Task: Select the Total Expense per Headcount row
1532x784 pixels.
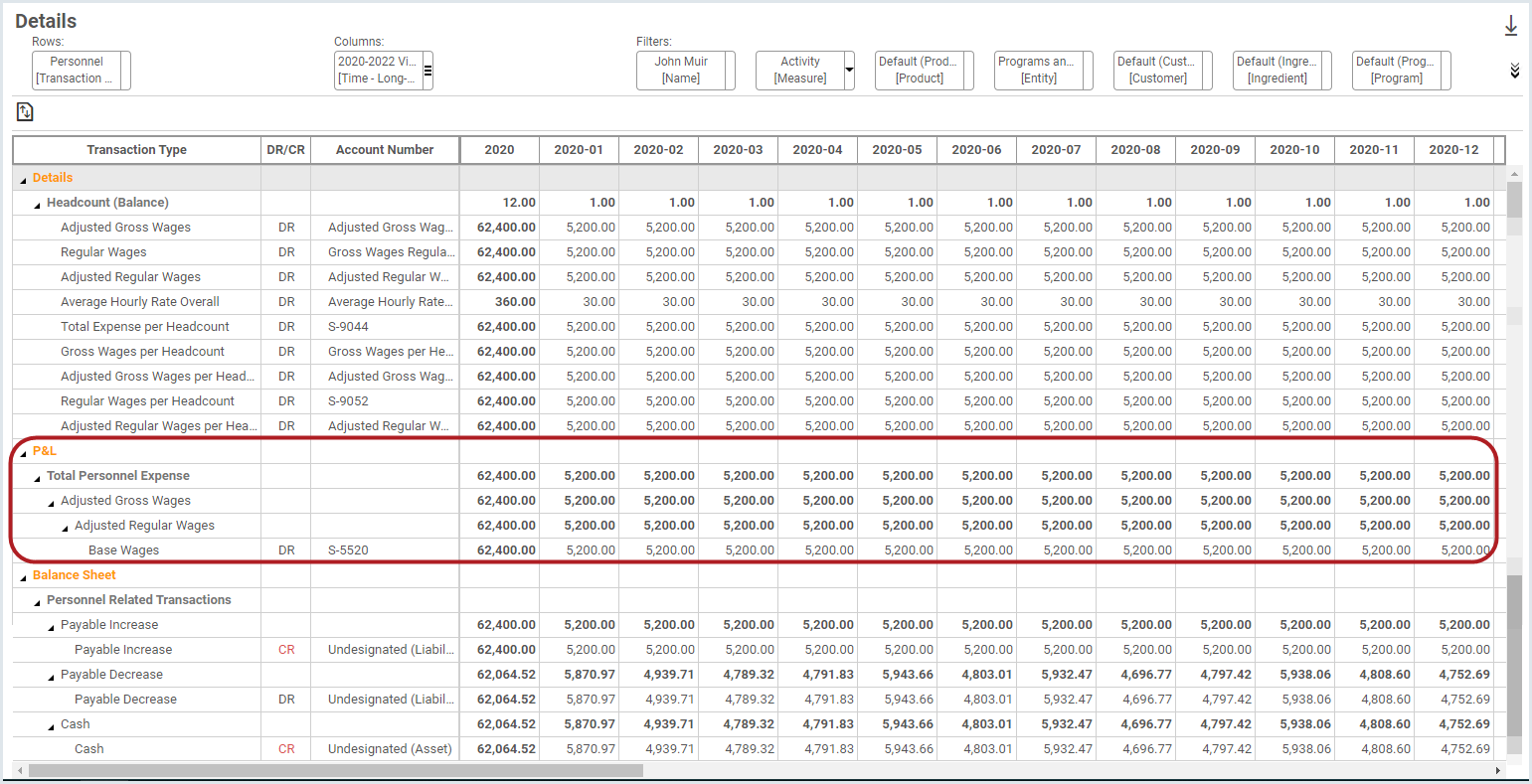Action: point(145,327)
